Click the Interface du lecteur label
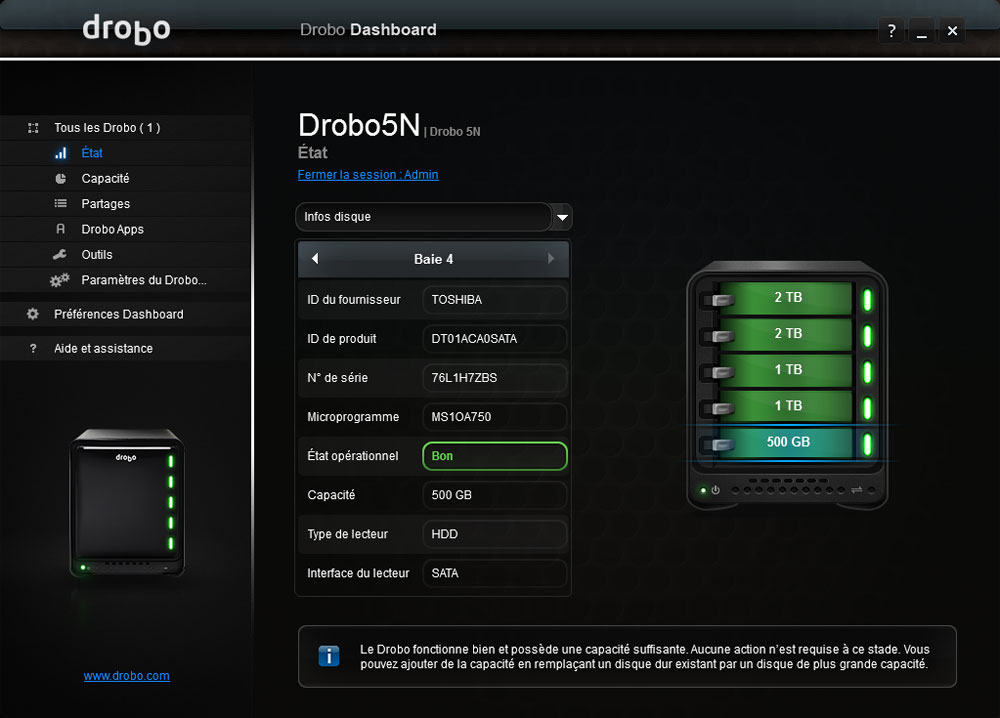Image resolution: width=1000 pixels, height=718 pixels. [358, 573]
